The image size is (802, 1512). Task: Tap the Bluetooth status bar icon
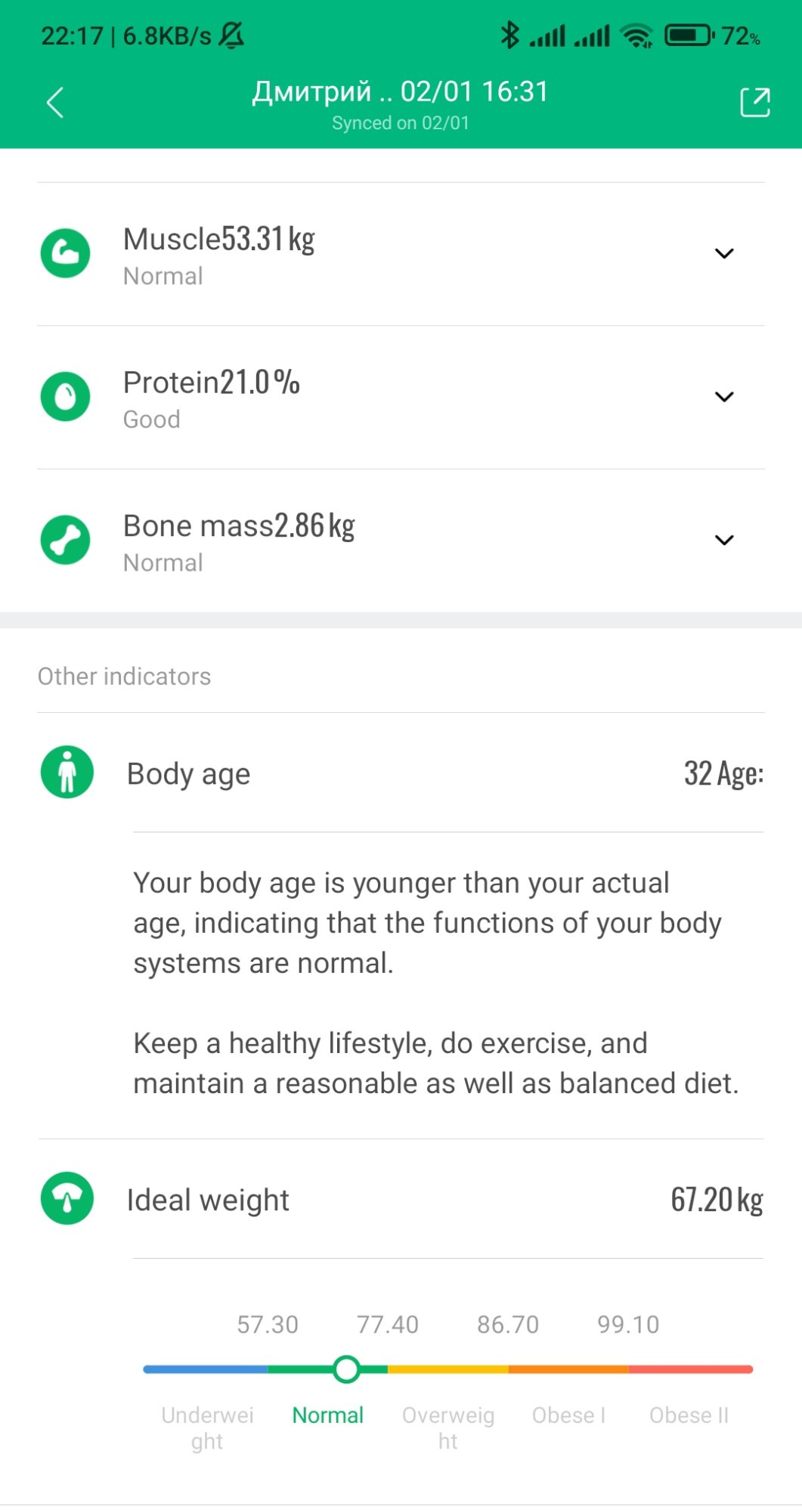(x=510, y=36)
